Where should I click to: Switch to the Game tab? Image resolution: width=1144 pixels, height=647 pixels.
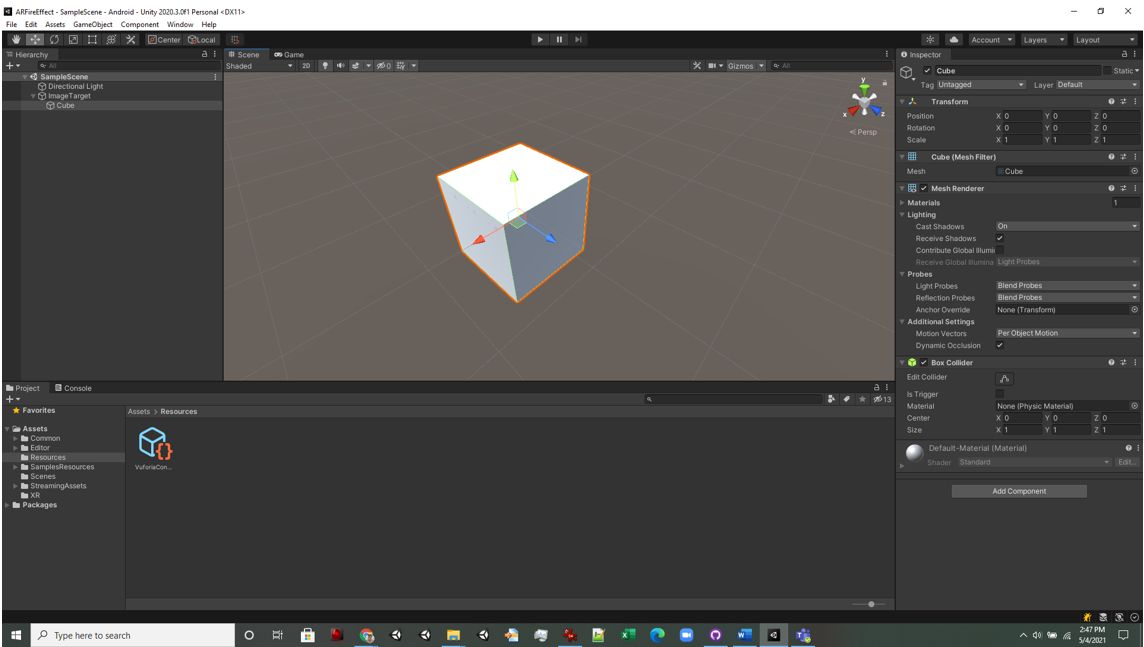[x=288, y=55]
